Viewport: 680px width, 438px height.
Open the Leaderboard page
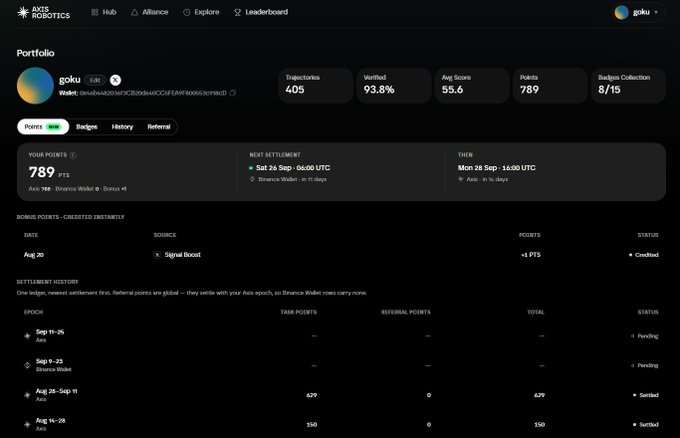pos(261,12)
